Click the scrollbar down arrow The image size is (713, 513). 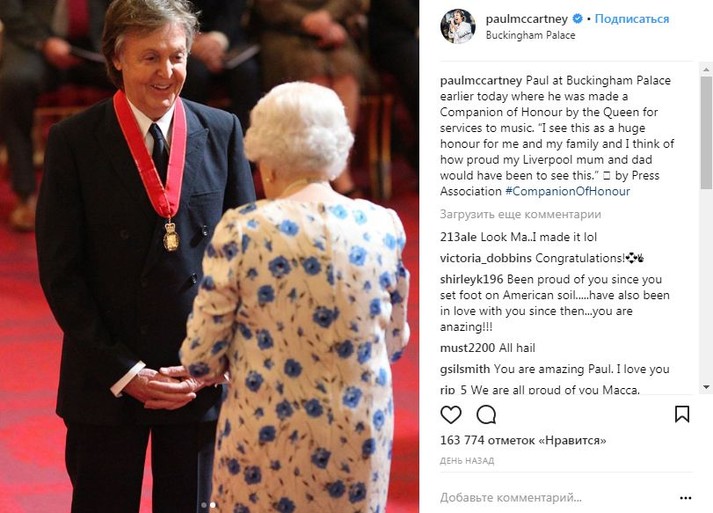pos(706,387)
